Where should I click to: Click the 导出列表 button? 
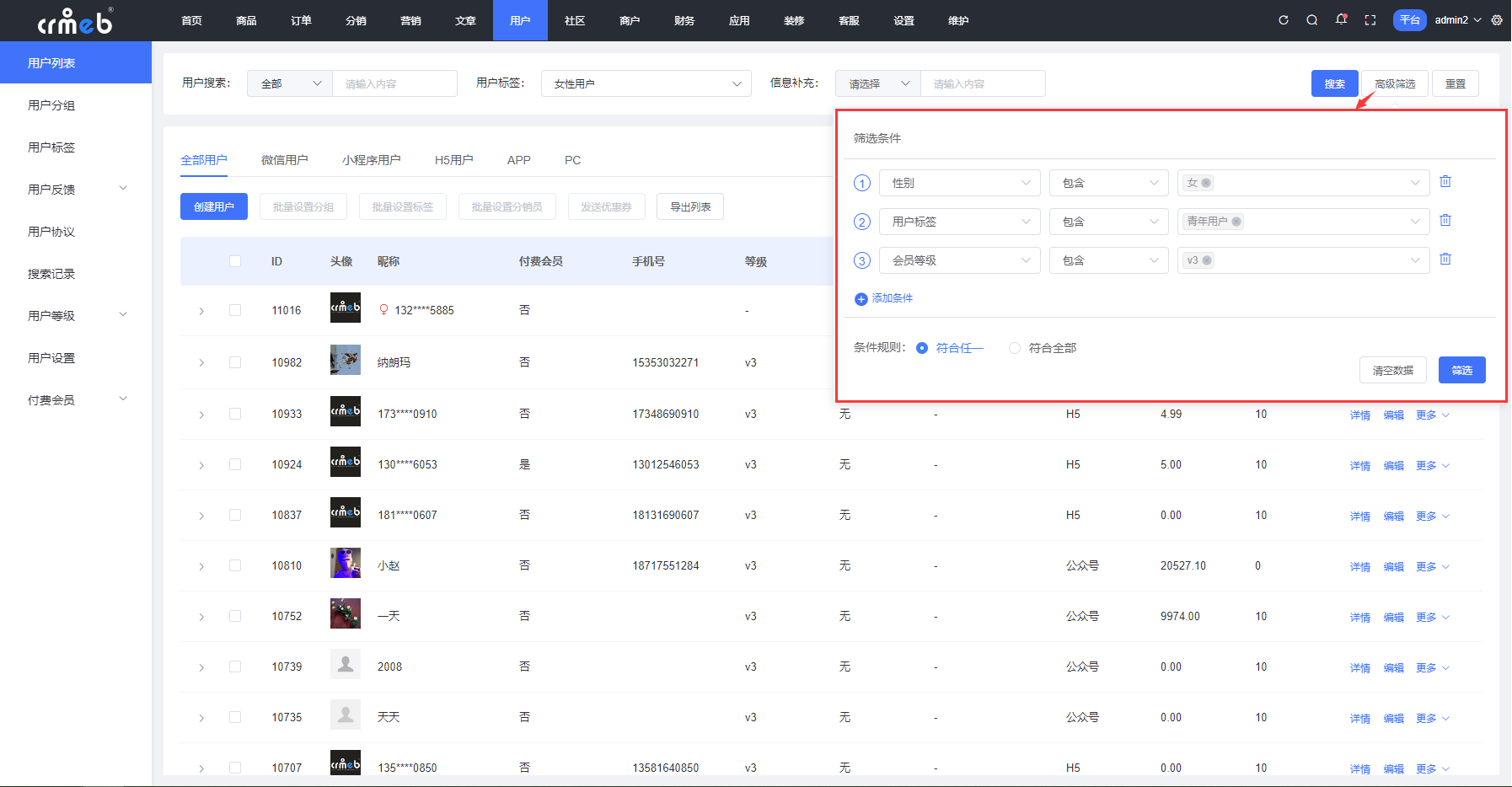[x=690, y=206]
